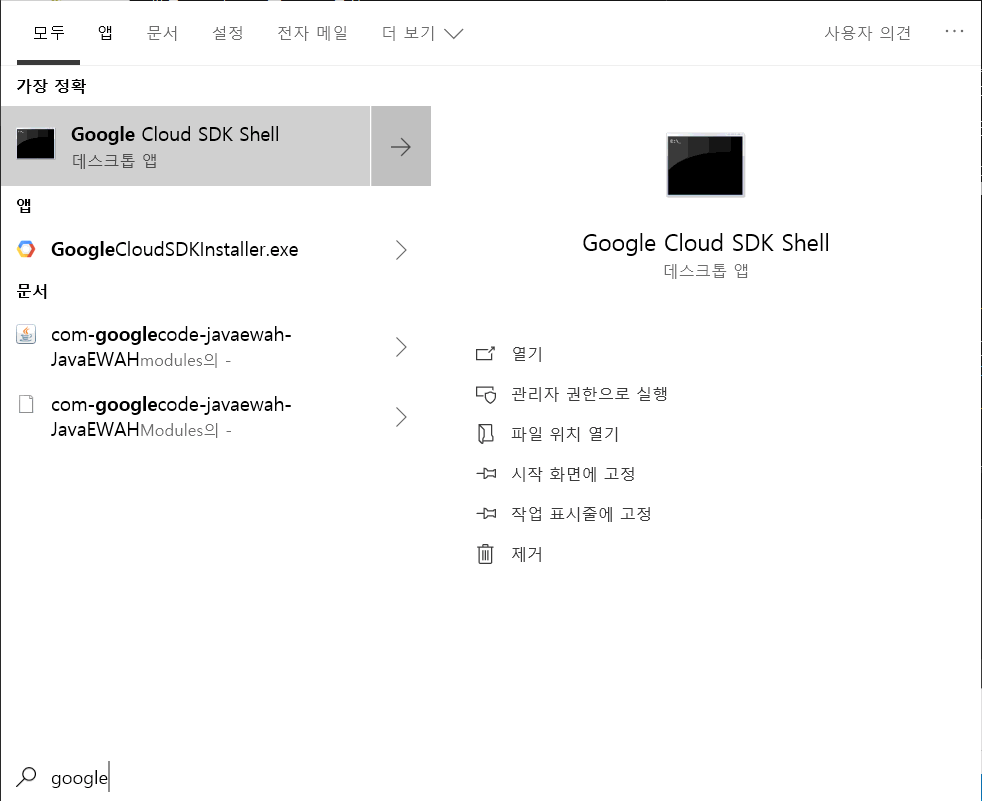Switch to the 모두 tab

[48, 33]
